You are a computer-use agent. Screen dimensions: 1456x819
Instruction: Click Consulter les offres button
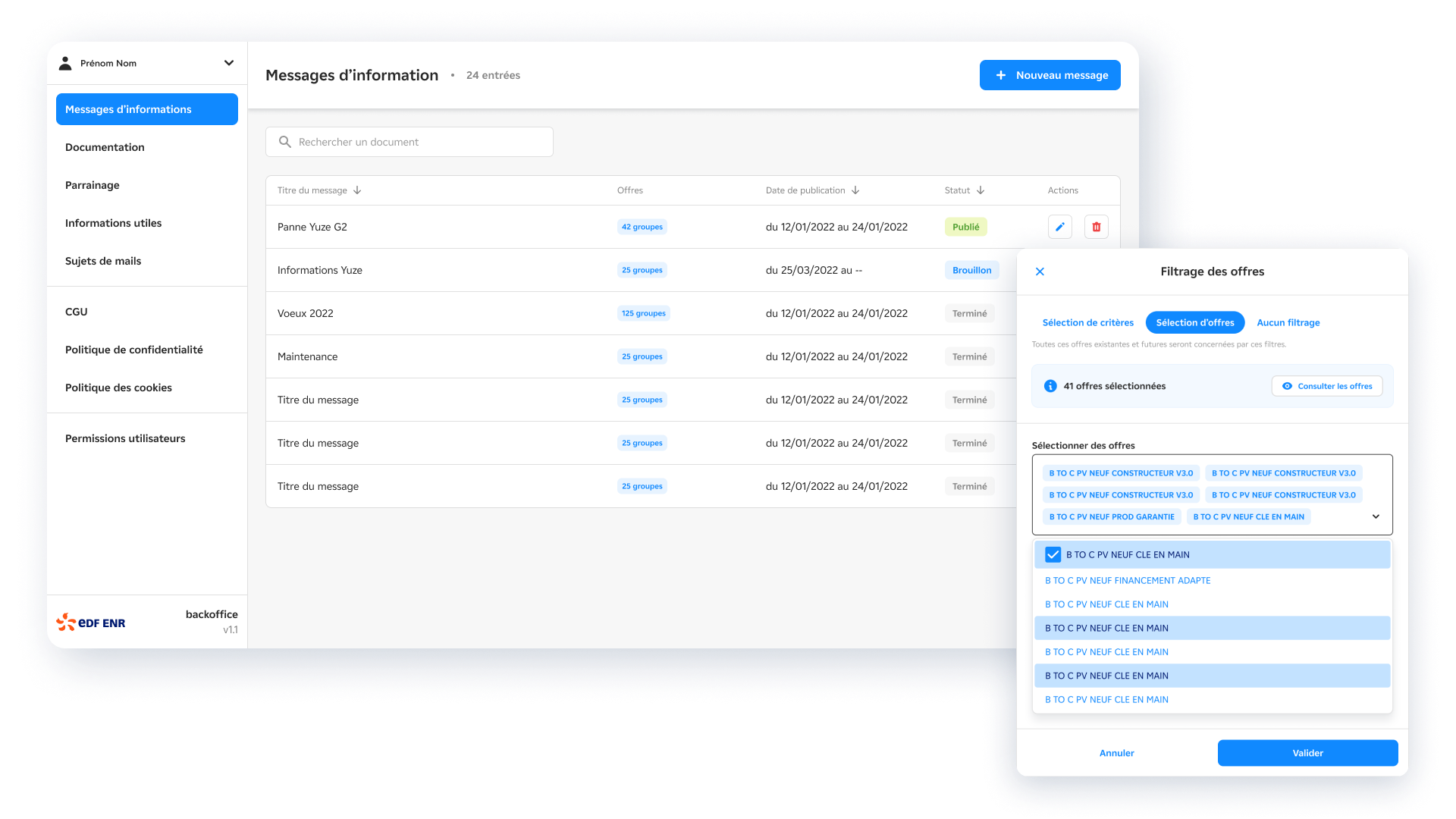click(1327, 386)
